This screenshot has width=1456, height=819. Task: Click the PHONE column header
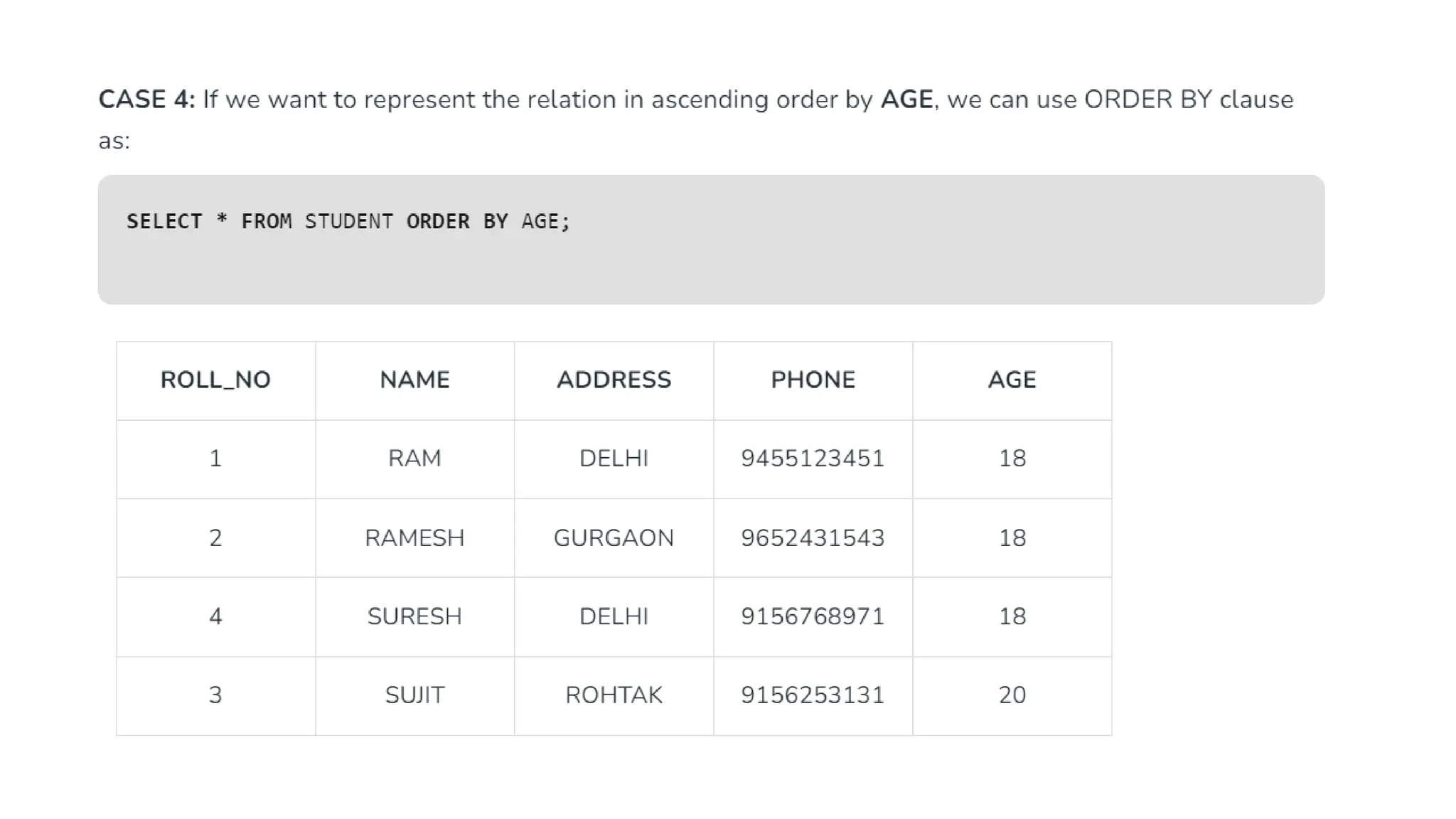tap(813, 380)
